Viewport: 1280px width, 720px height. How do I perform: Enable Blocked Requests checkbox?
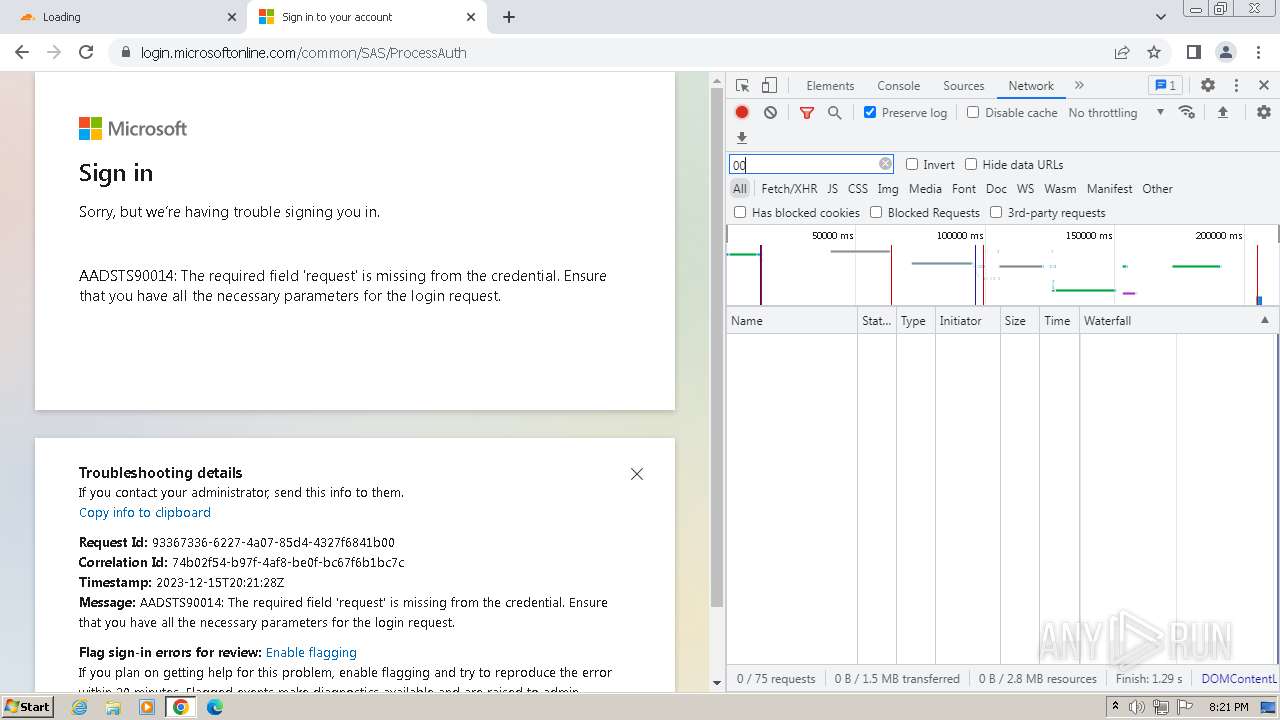[876, 212]
